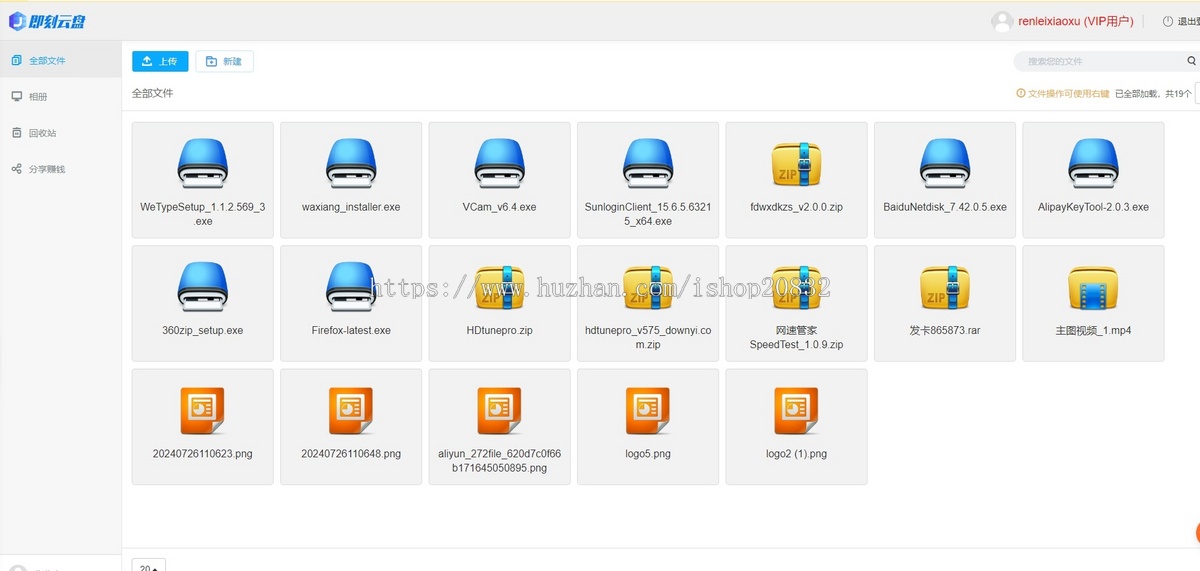Viewport: 1200px width, 571px height.
Task: Select 网速管家 SpeedTest_1.0.9.zip archive icon
Action: pyautogui.click(x=797, y=287)
